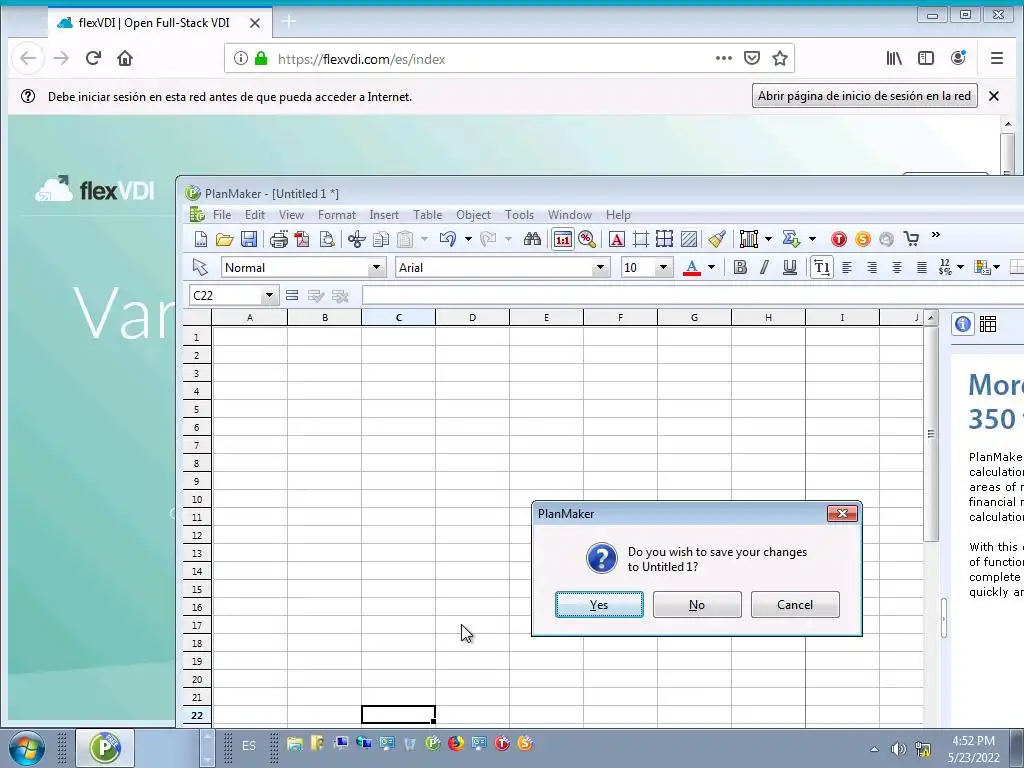Click 'Abrir página de inicio de sesión en la red'
The height and width of the screenshot is (768, 1024).
pyautogui.click(x=864, y=96)
